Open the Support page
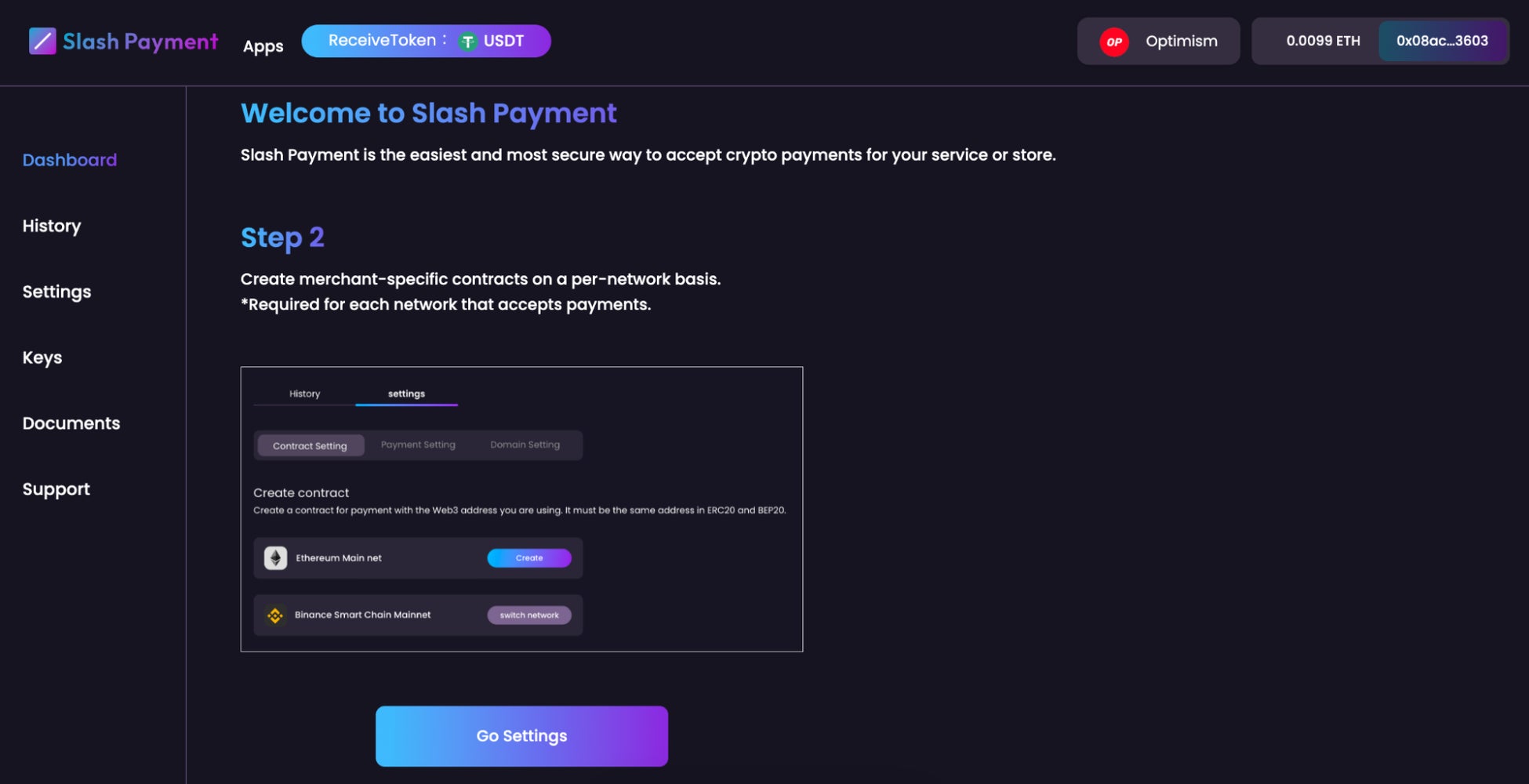The image size is (1529, 784). (x=56, y=489)
